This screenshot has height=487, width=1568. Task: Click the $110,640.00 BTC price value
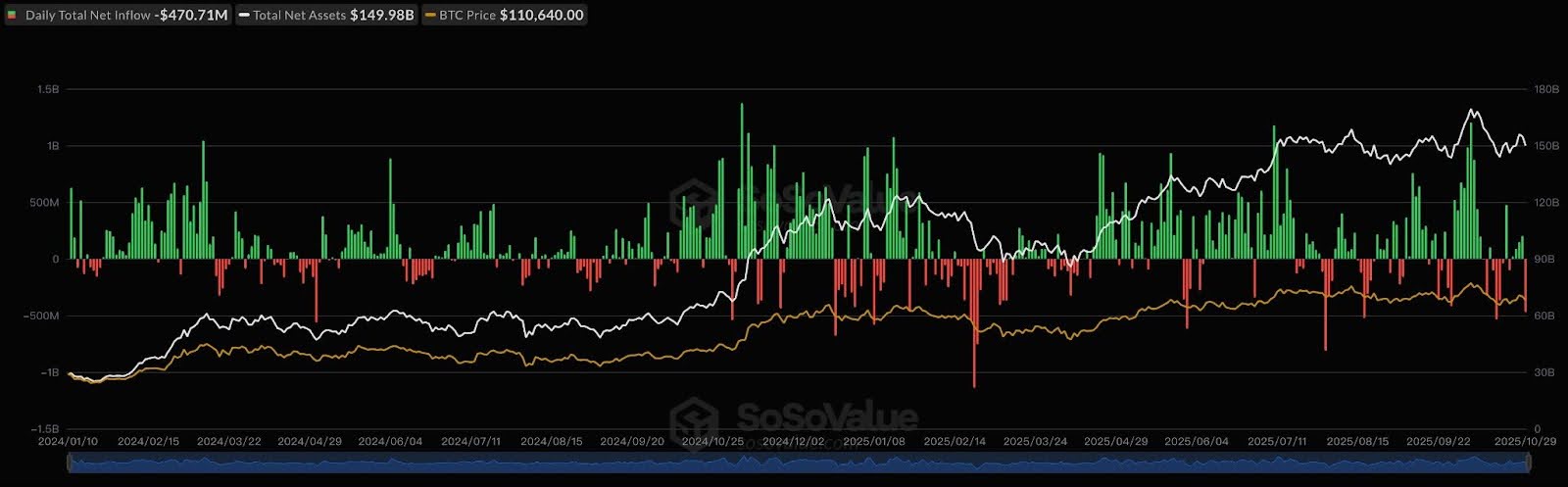[x=541, y=16]
